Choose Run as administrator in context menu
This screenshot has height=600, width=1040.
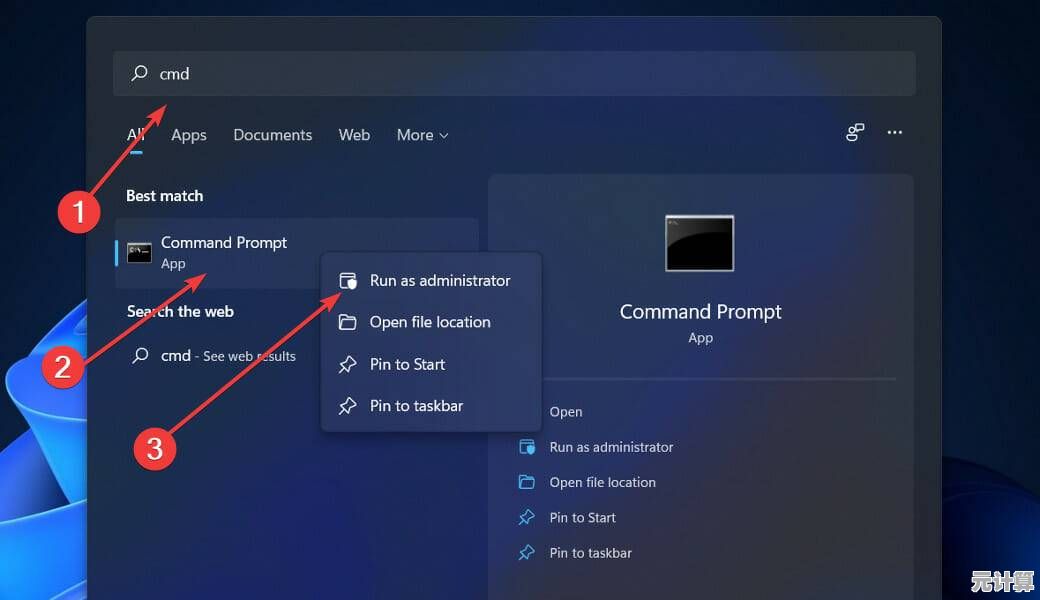click(x=439, y=281)
